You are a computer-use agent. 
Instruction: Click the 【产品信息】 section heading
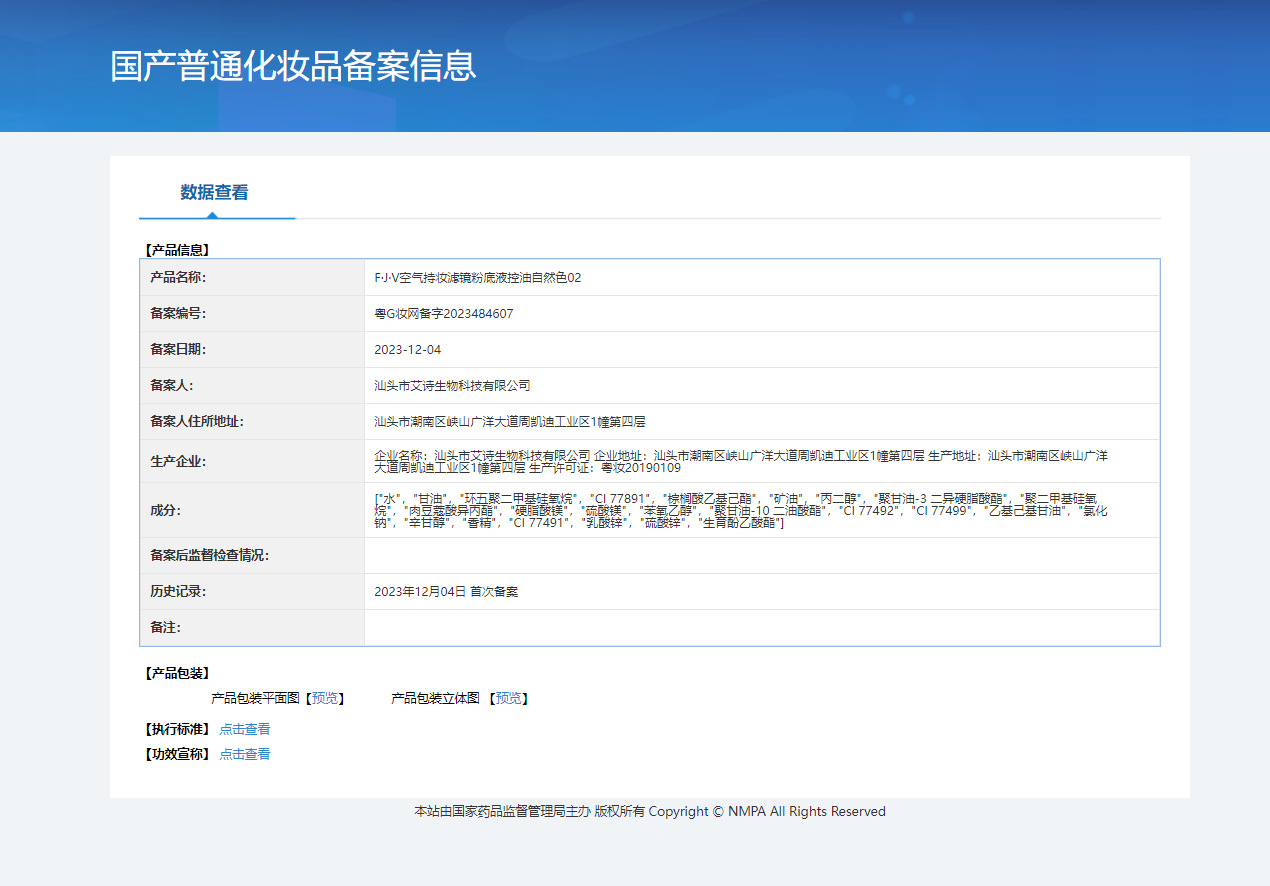(177, 250)
